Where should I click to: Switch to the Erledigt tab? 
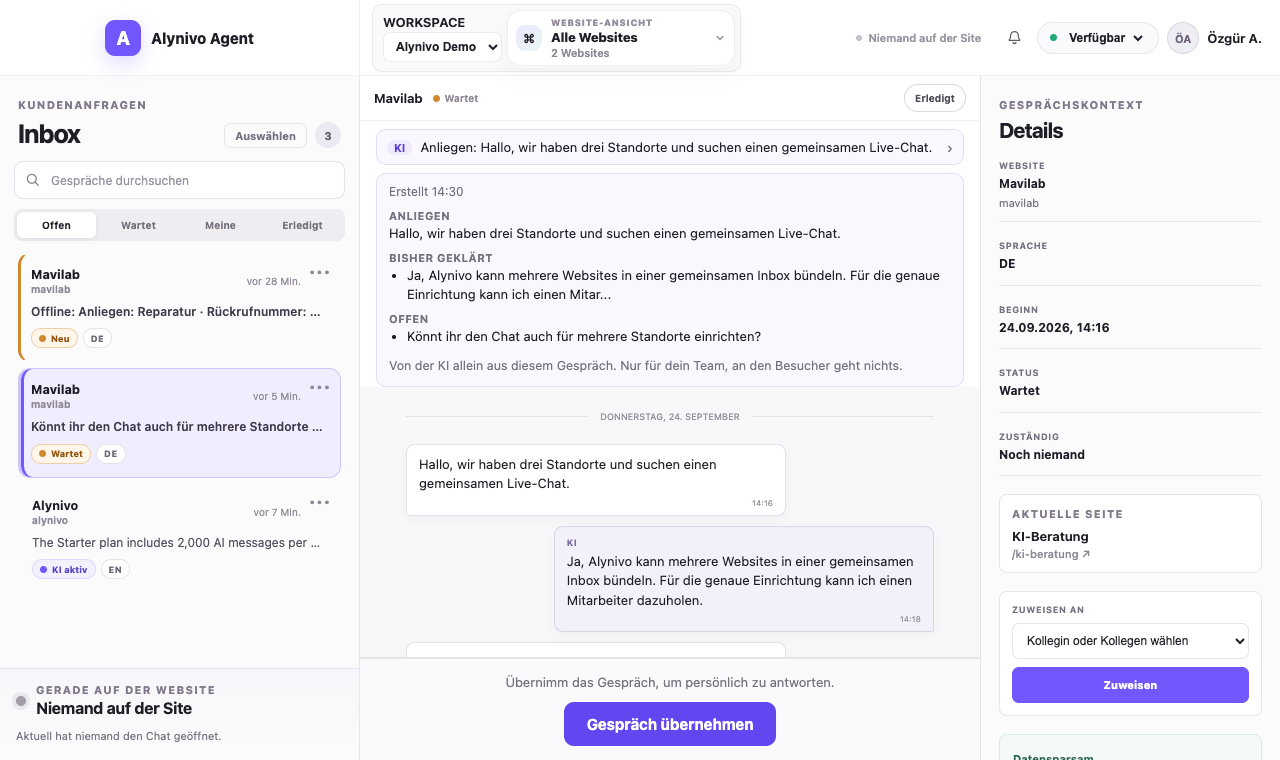302,225
